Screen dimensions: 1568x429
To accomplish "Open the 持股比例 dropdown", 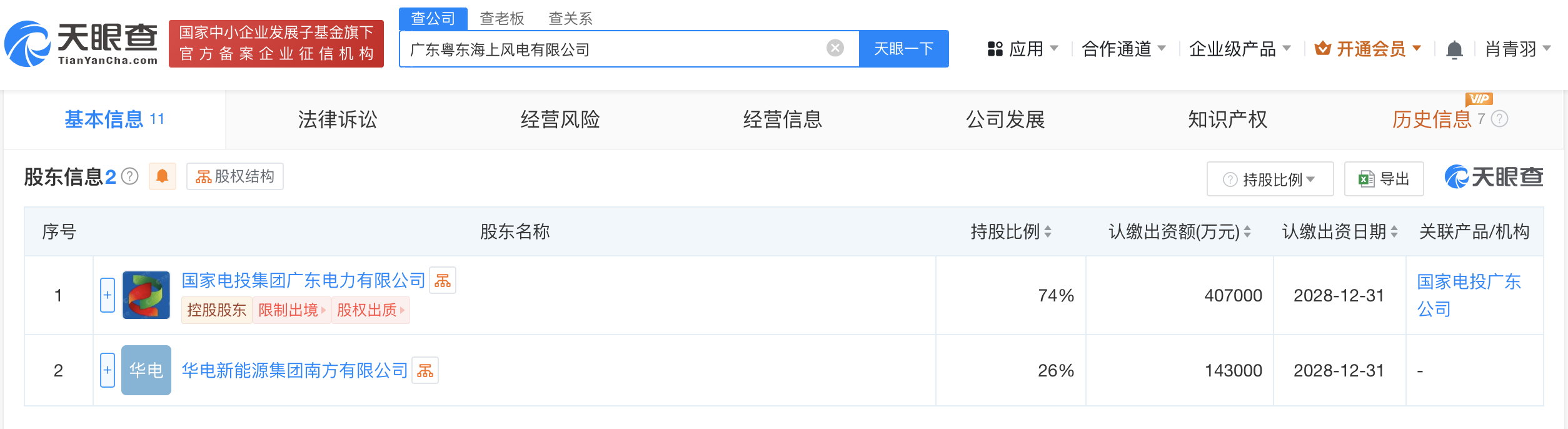I will click(1270, 179).
